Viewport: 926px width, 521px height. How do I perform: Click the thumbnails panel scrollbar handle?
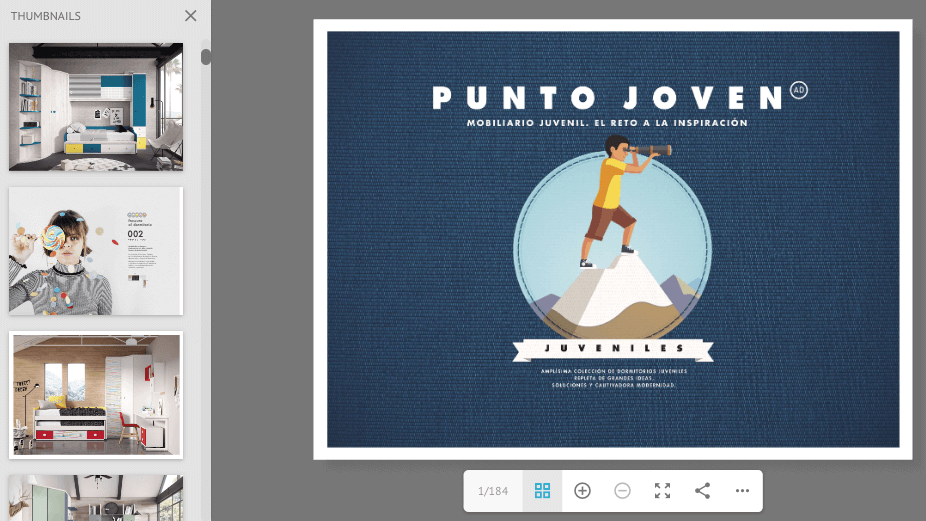tap(206, 56)
